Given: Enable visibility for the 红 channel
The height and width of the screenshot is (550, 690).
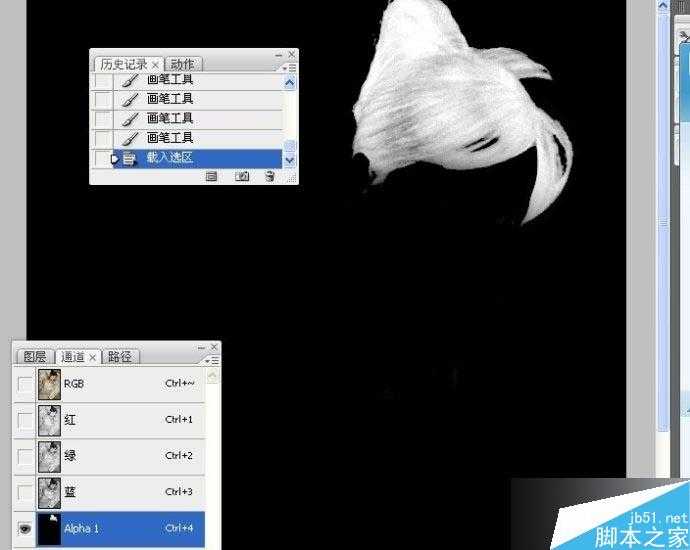Looking at the screenshot, I should coord(25,420).
